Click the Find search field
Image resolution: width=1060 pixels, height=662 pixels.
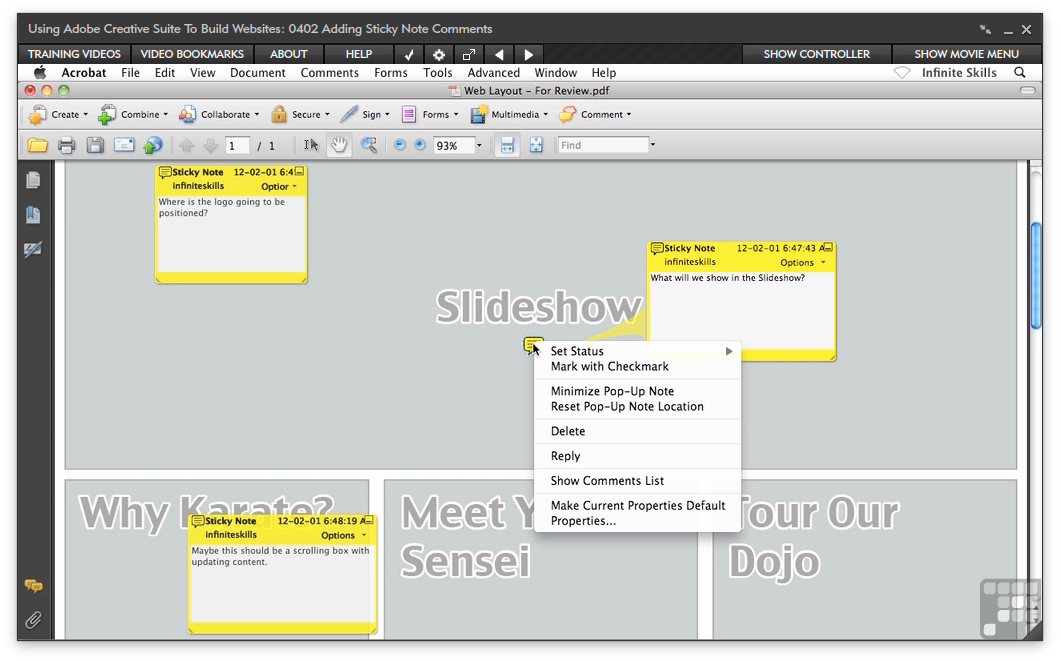pos(602,145)
